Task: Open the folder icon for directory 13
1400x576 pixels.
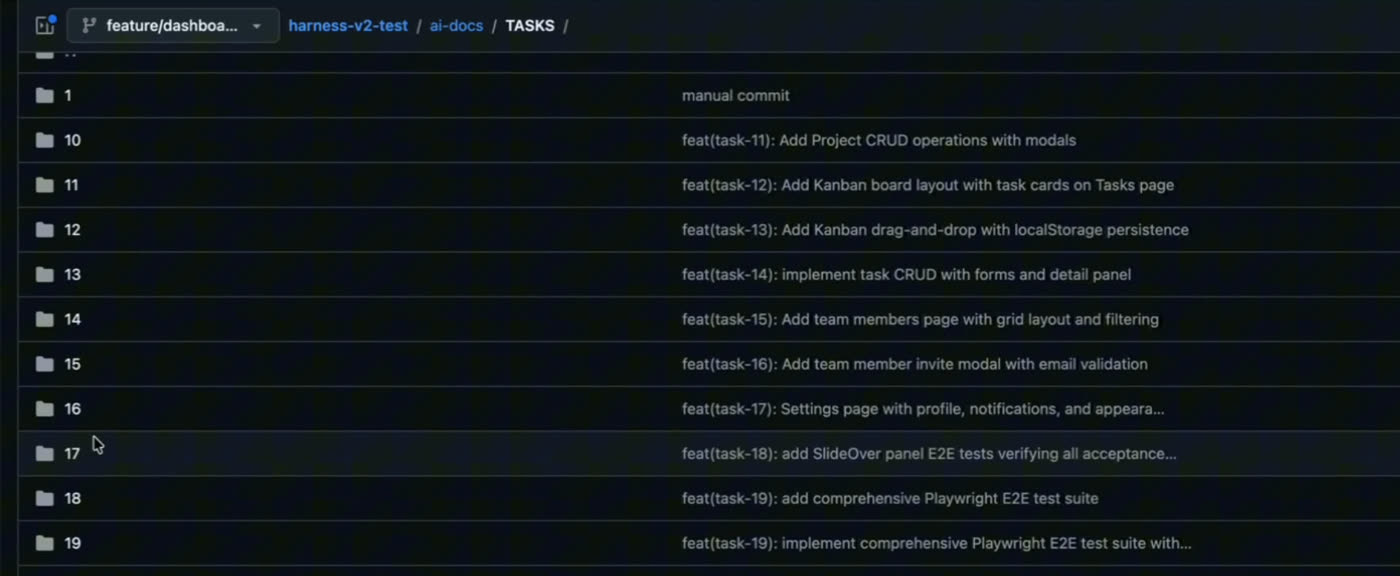Action: 44,274
